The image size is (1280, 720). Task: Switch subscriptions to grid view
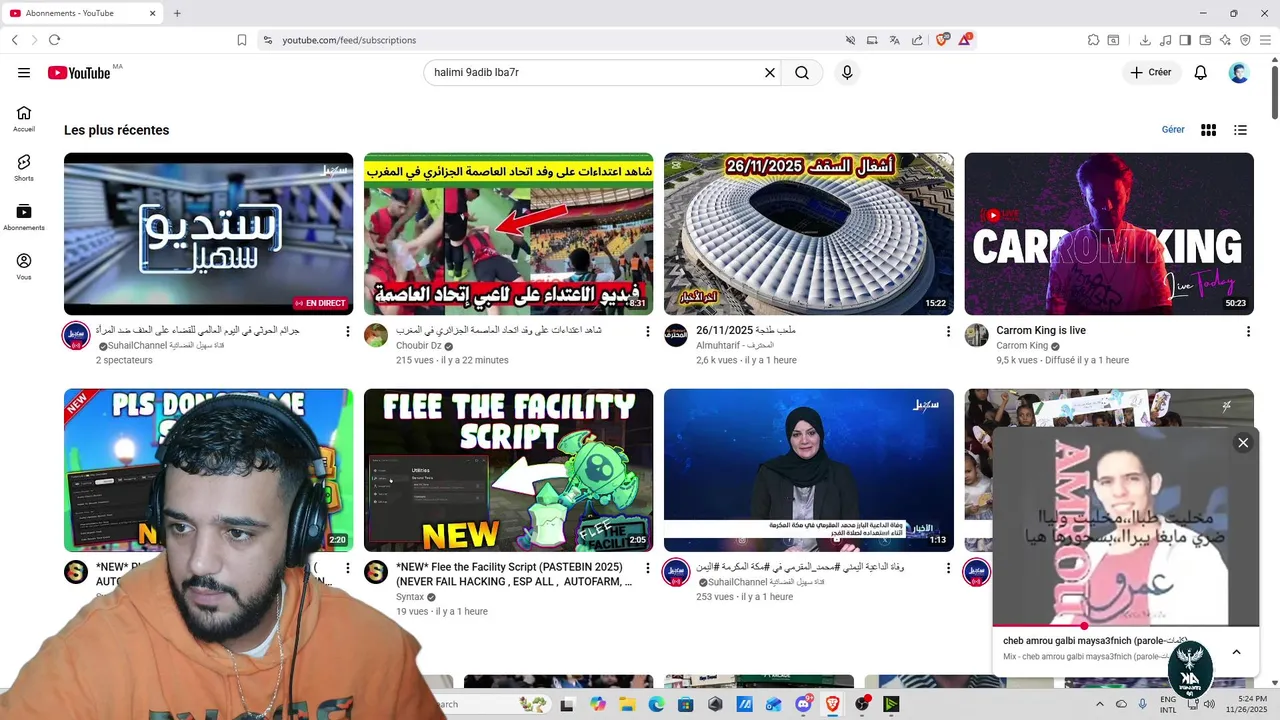[1208, 130]
